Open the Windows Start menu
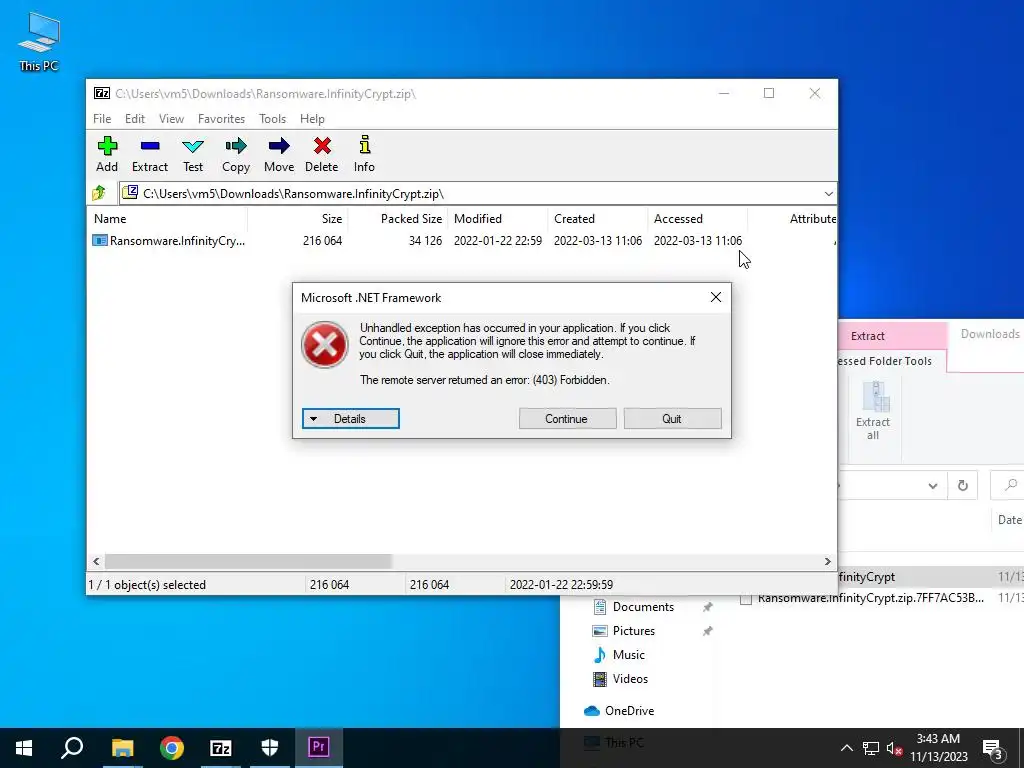Screen dimensions: 1024x768 [x=24, y=748]
